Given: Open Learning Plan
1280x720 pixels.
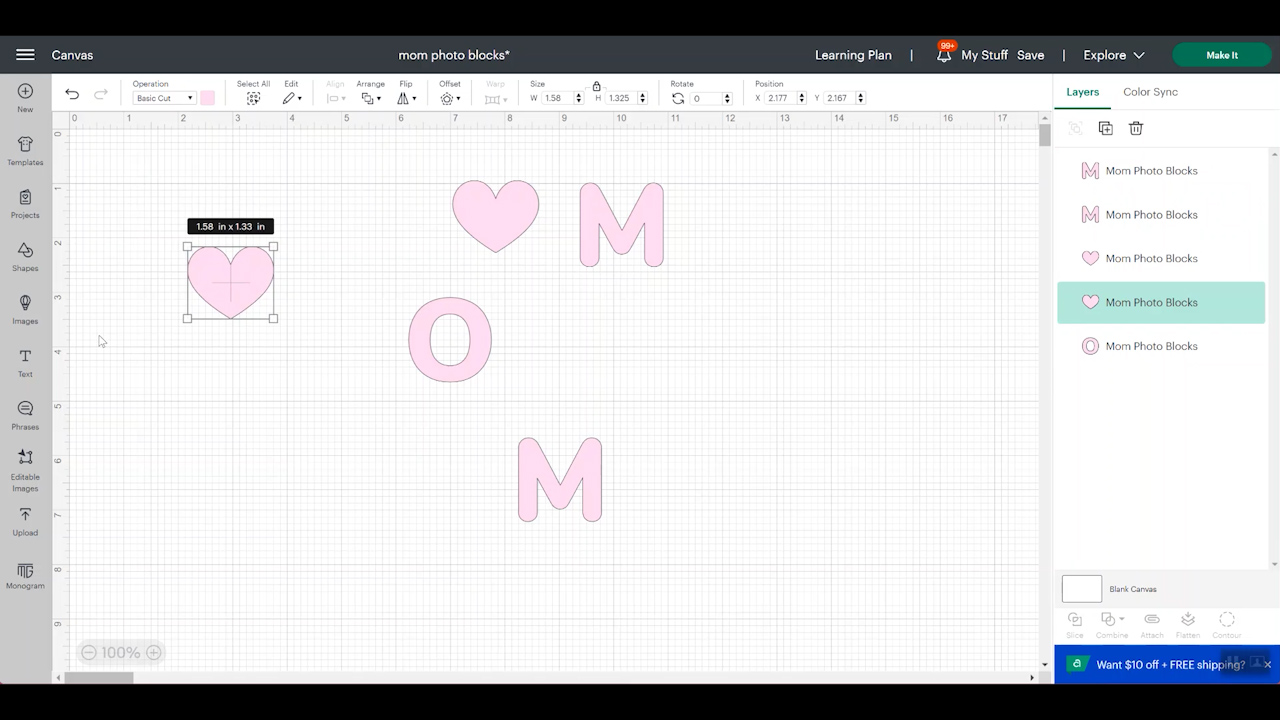Looking at the screenshot, I should [x=853, y=55].
